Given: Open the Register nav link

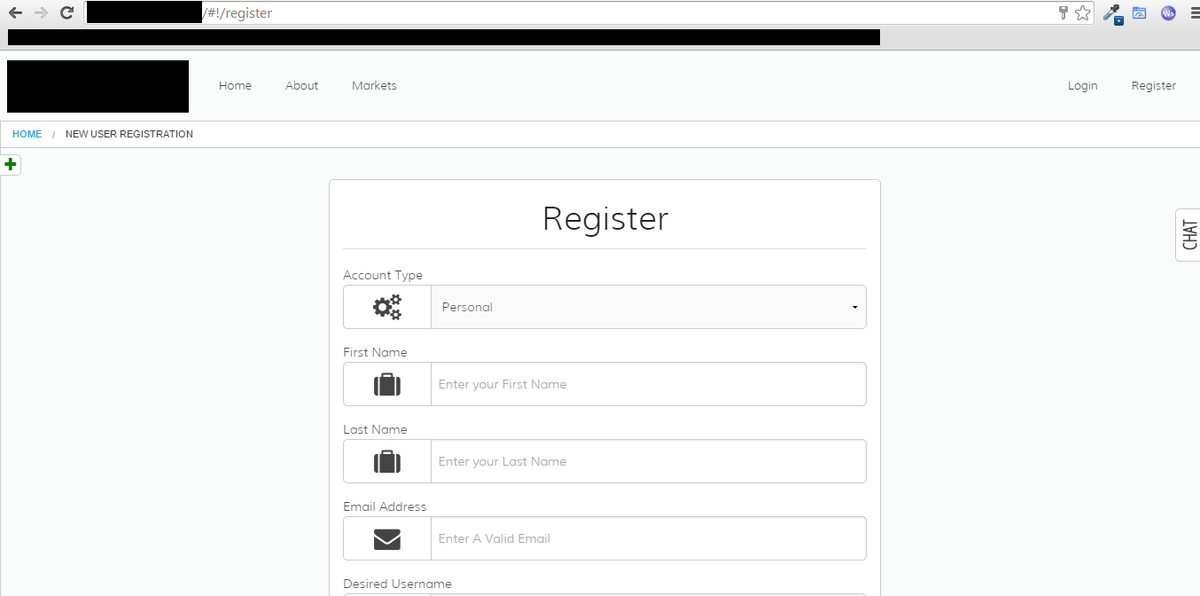Looking at the screenshot, I should pos(1153,86).
